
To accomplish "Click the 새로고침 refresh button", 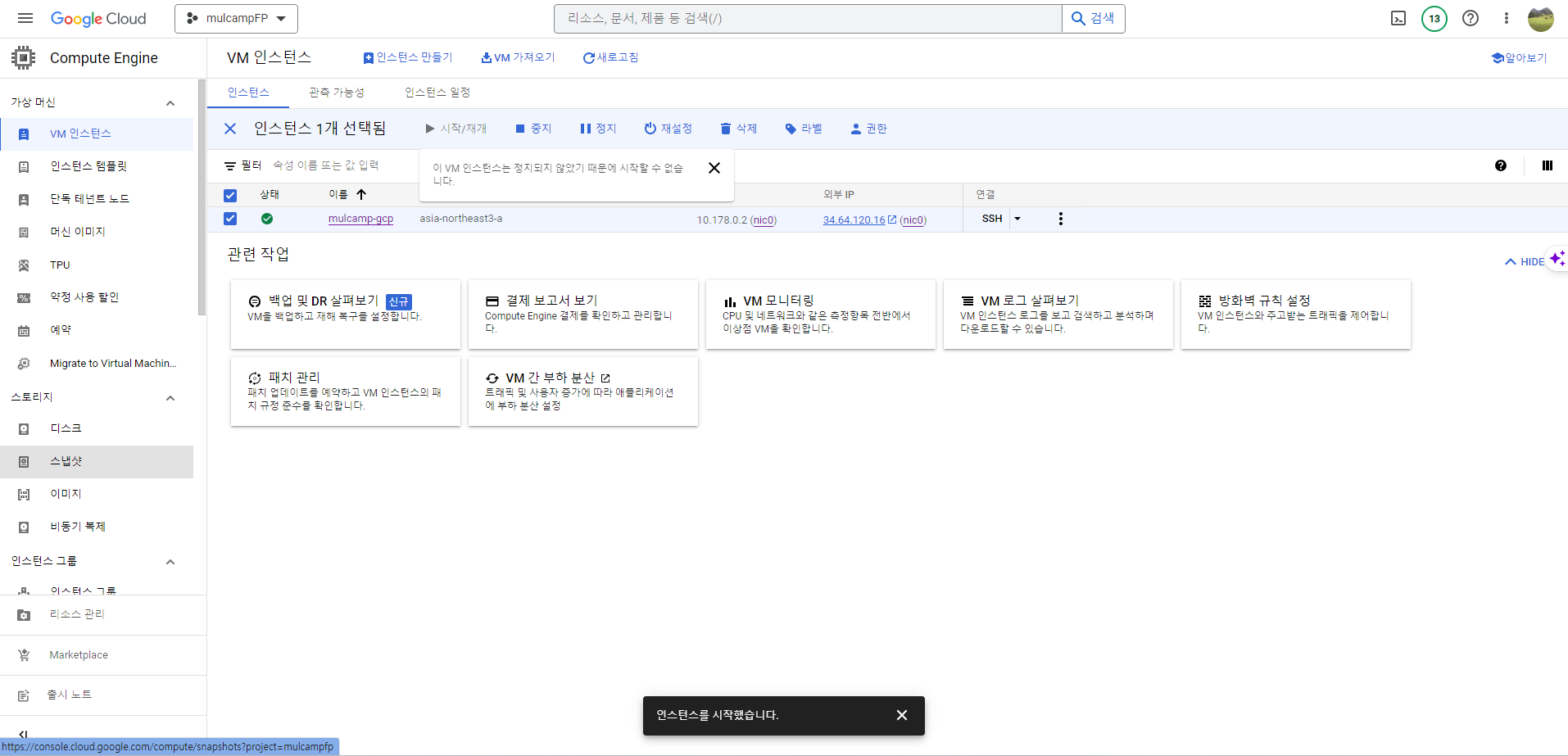I will click(x=610, y=57).
